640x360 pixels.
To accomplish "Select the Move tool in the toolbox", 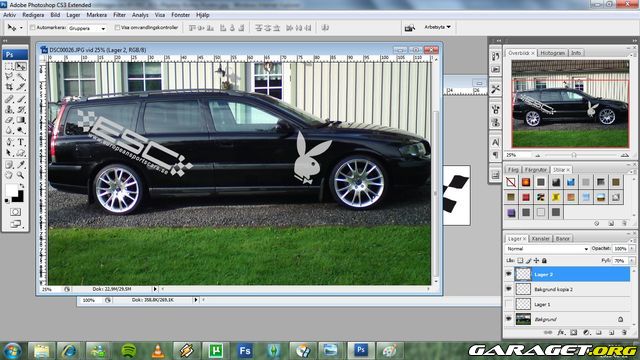I will (x=21, y=66).
